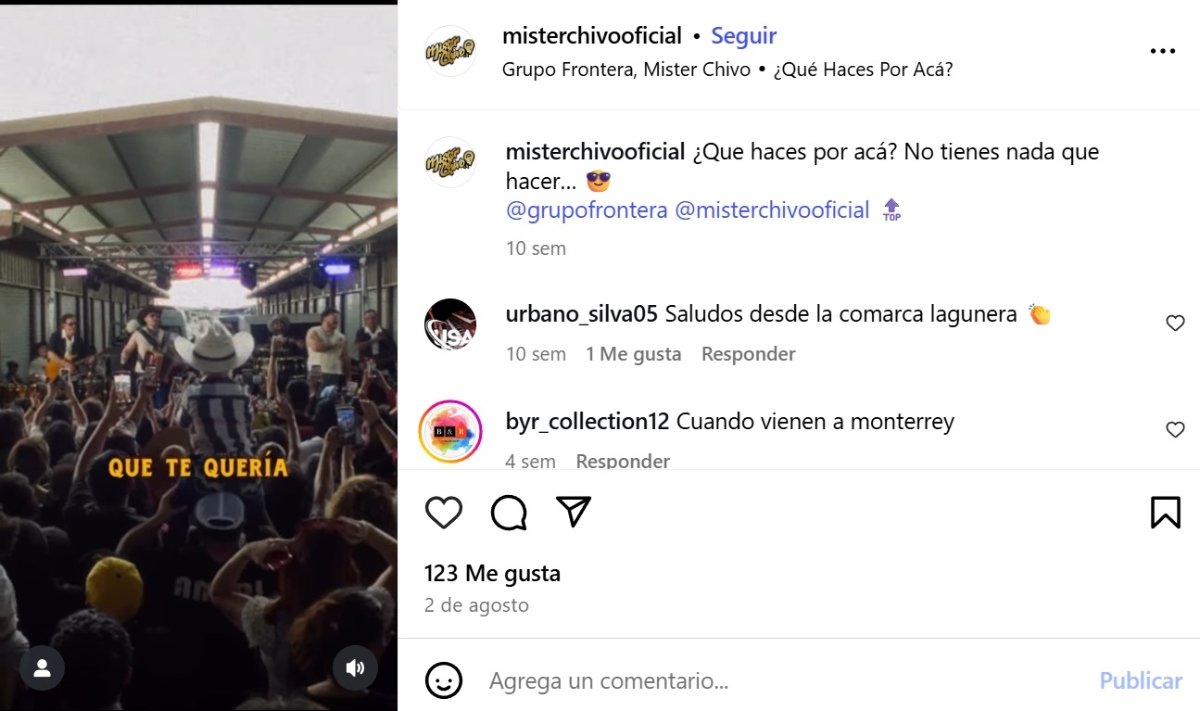This screenshot has height=711, width=1200.
Task: Open comments via speech bubble icon
Action: click(x=509, y=513)
